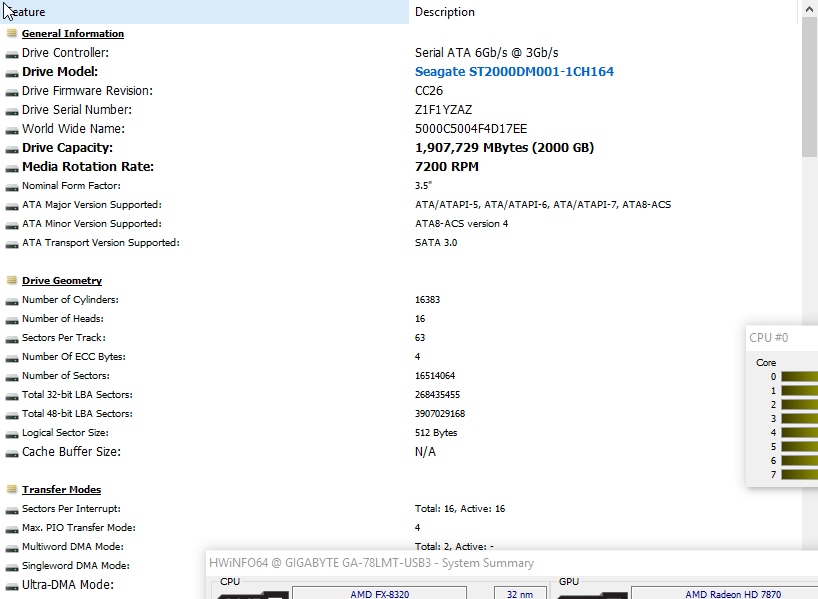Select the firmware revision value CC26
Viewport: 818px width, 599px height.
(429, 91)
